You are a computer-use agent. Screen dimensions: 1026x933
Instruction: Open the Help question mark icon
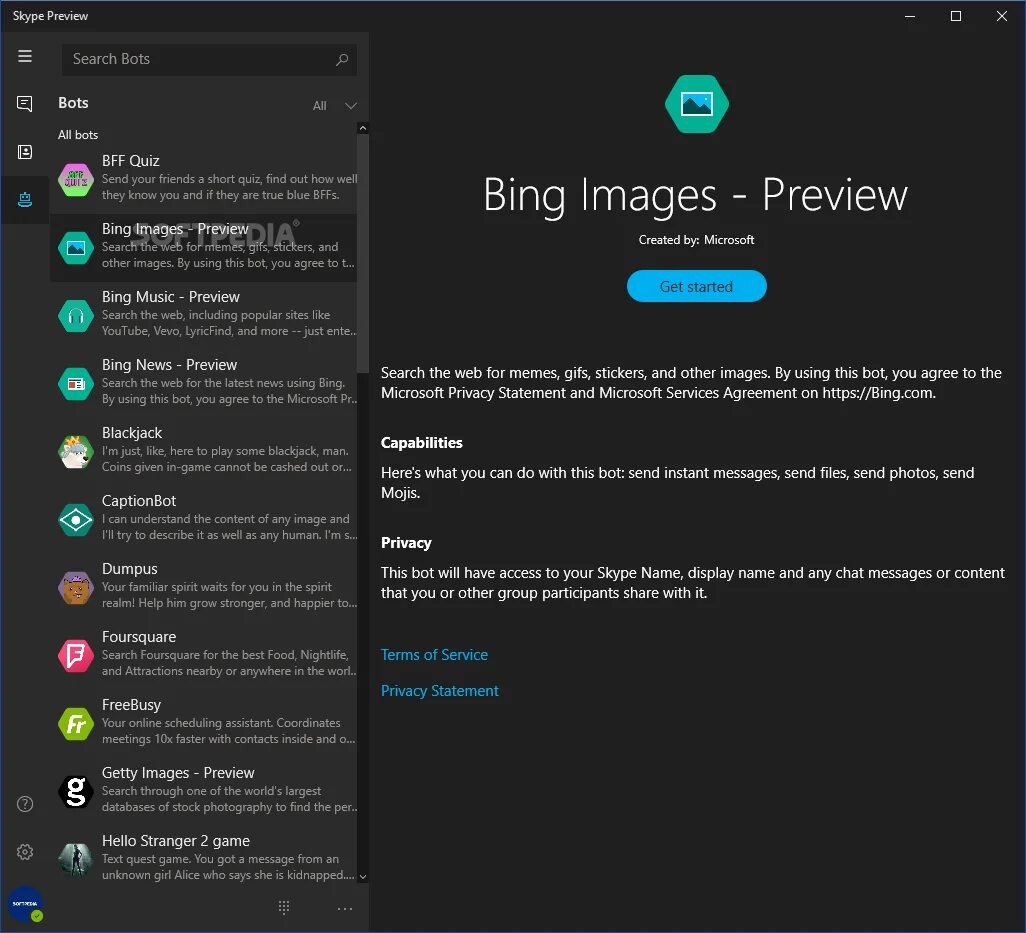tap(25, 803)
